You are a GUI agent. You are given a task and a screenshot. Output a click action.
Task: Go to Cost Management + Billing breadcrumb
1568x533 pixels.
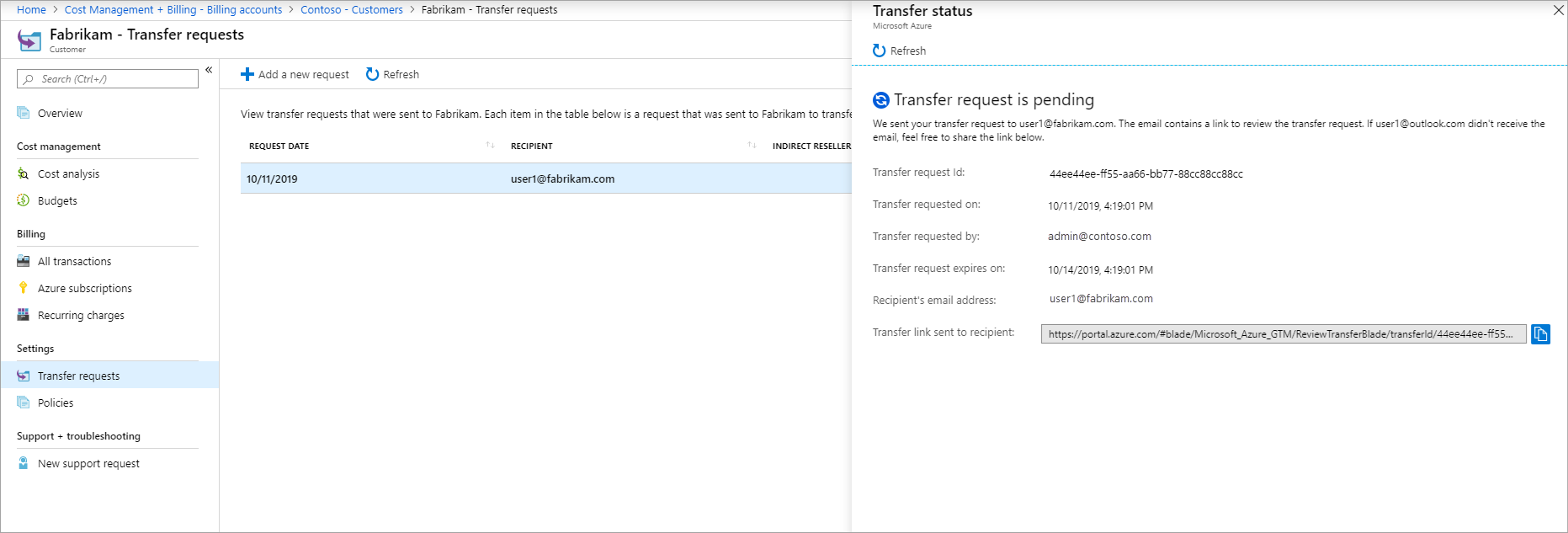[x=173, y=10]
